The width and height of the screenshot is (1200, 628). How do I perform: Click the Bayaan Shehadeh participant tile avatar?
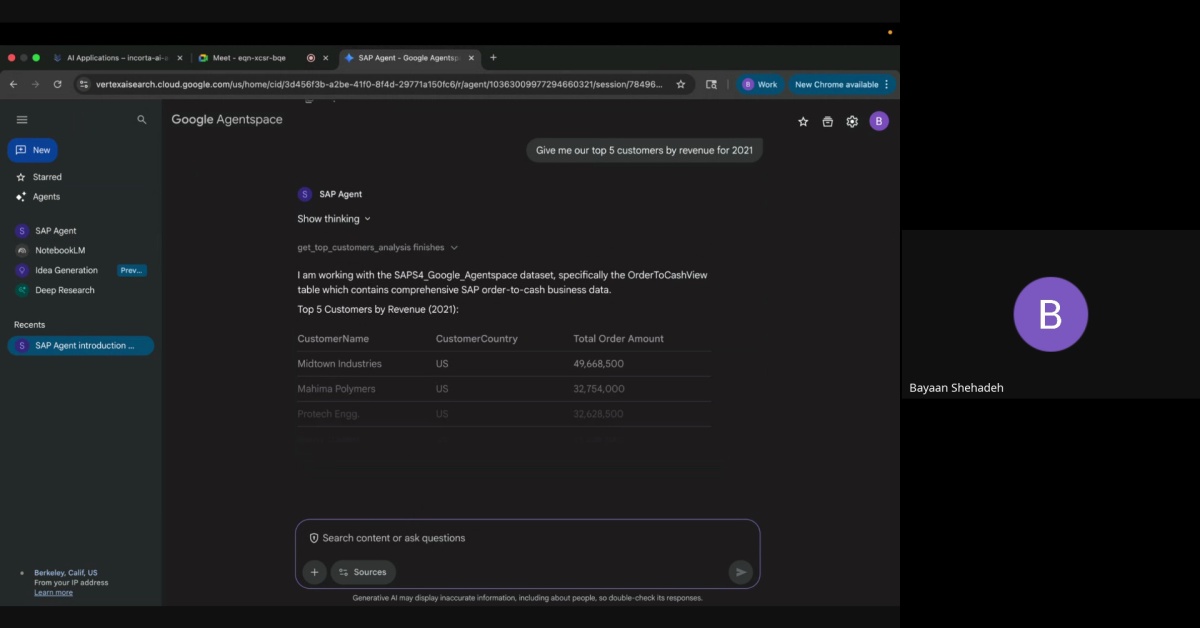[x=1051, y=315]
